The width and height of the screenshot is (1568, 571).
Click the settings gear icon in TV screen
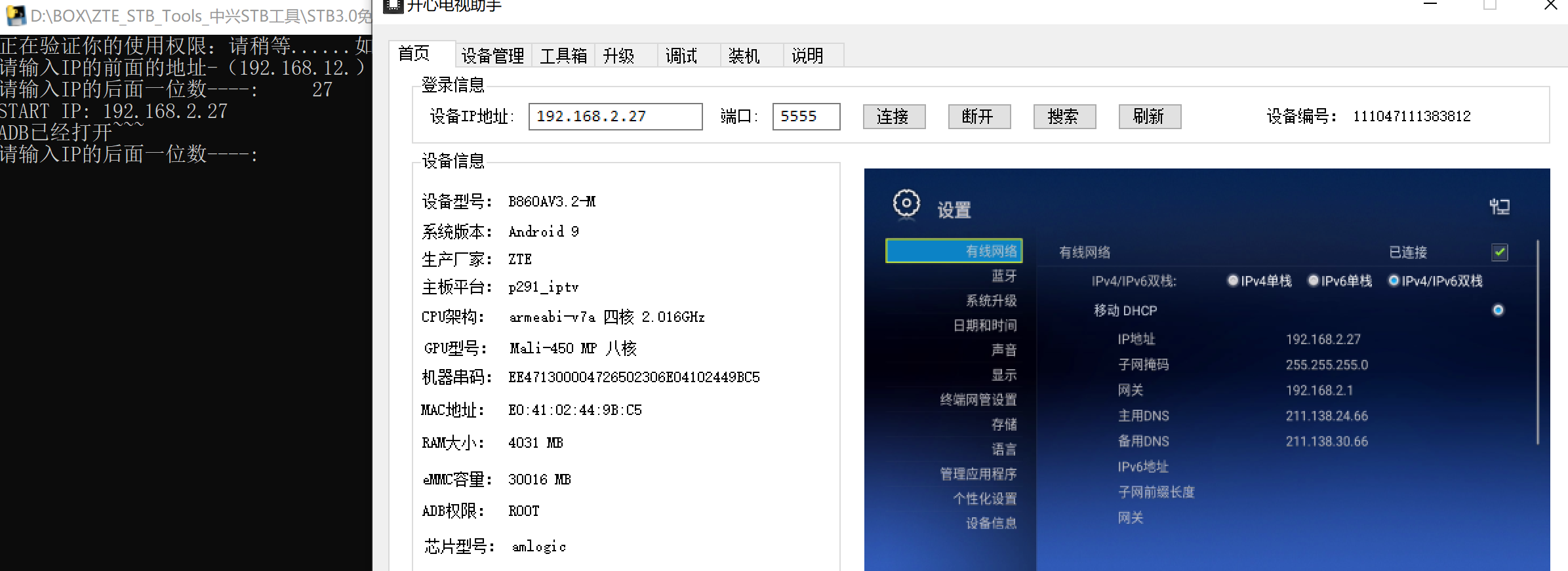(x=906, y=203)
